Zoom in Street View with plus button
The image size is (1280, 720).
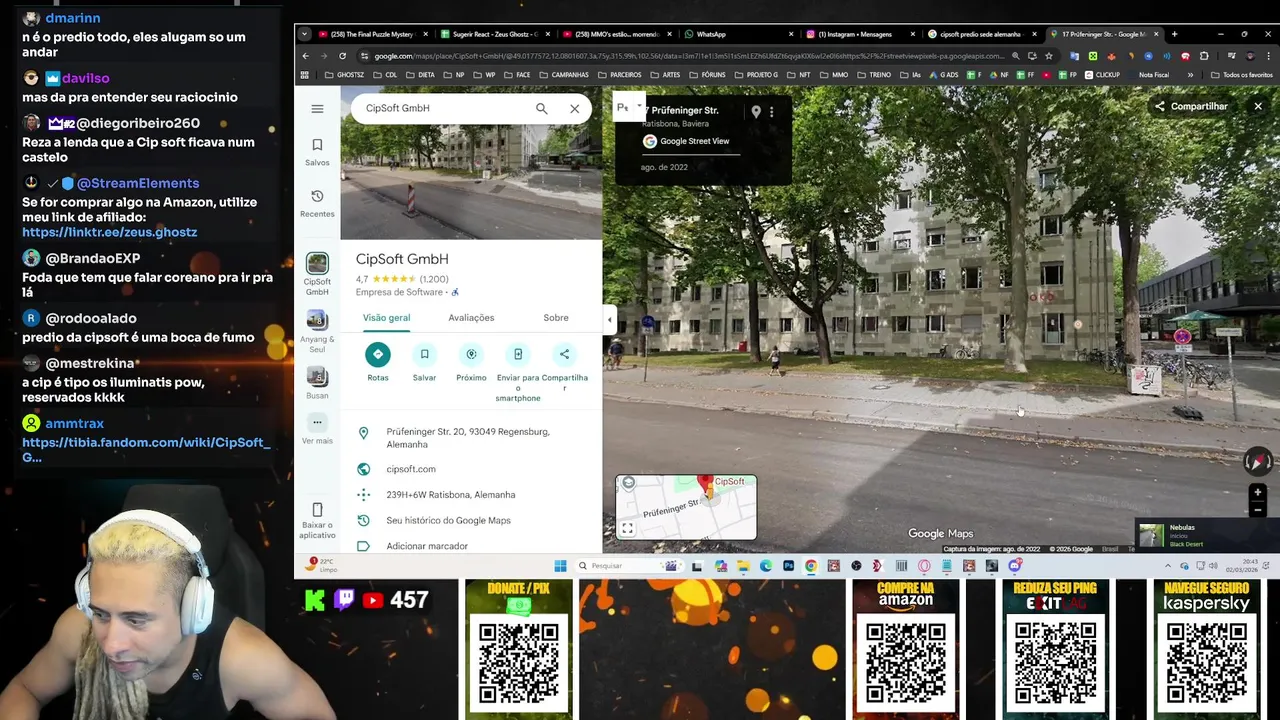point(1258,492)
